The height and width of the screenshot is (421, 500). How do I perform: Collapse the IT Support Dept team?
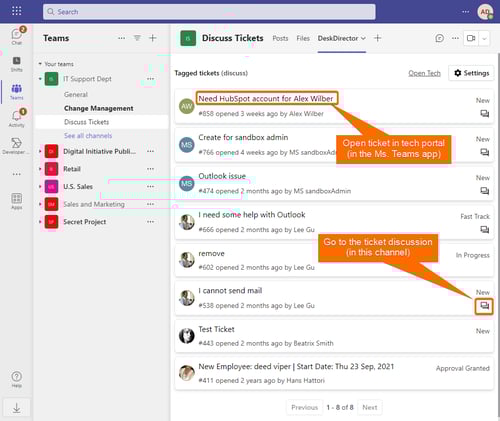pos(40,79)
